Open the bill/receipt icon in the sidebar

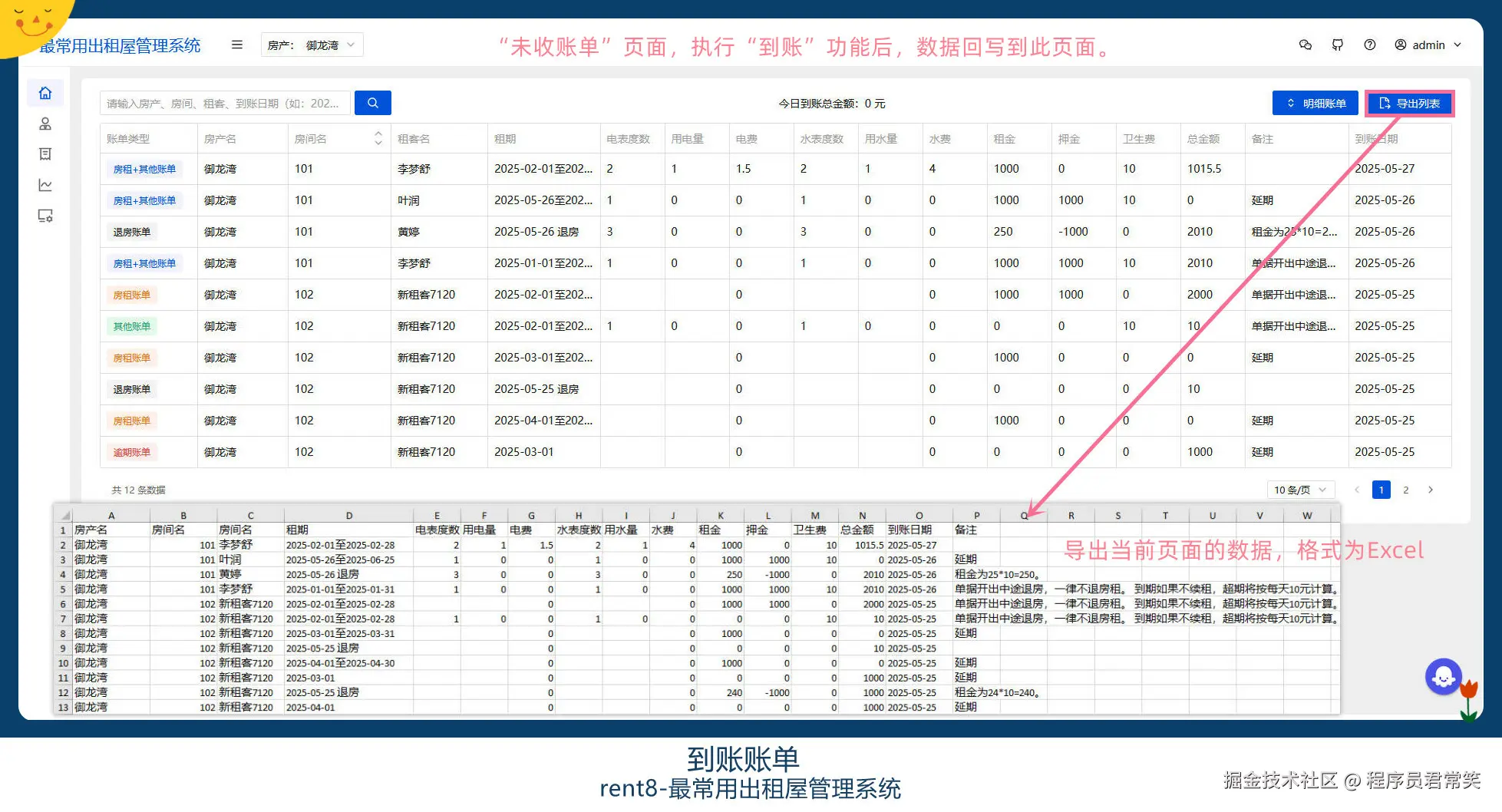point(45,154)
